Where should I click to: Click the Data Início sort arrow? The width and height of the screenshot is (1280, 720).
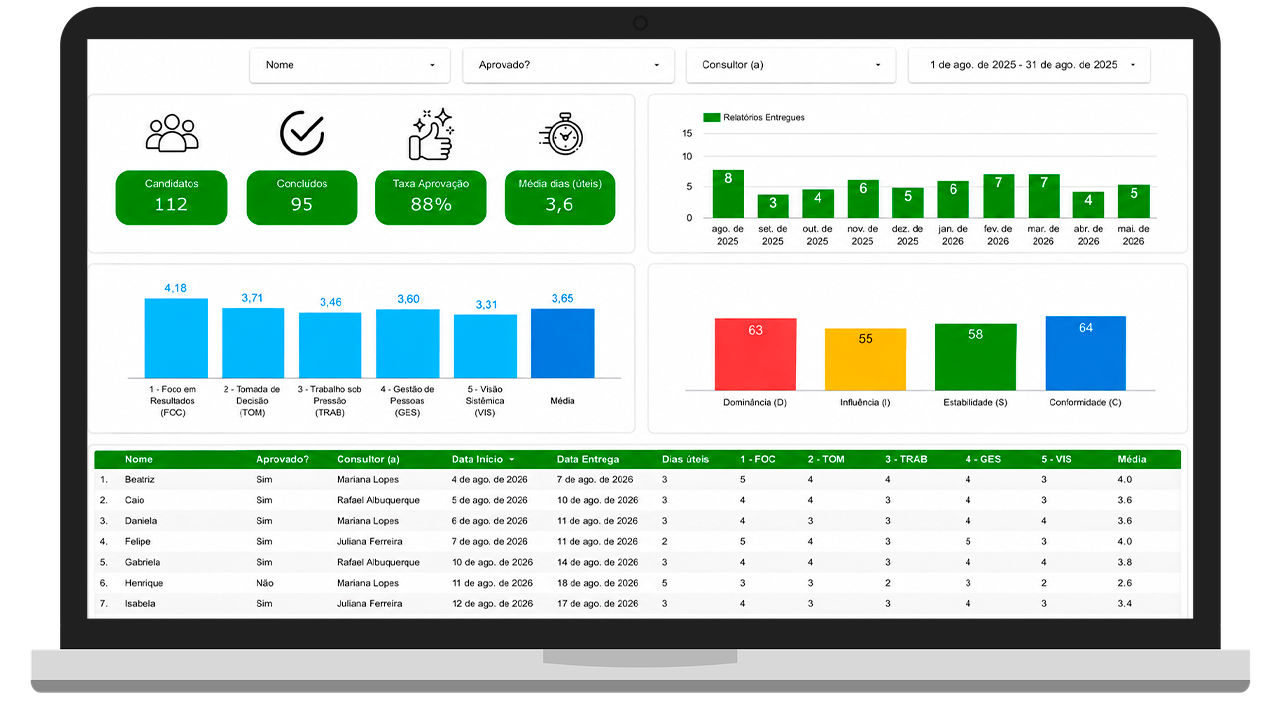(x=512, y=460)
